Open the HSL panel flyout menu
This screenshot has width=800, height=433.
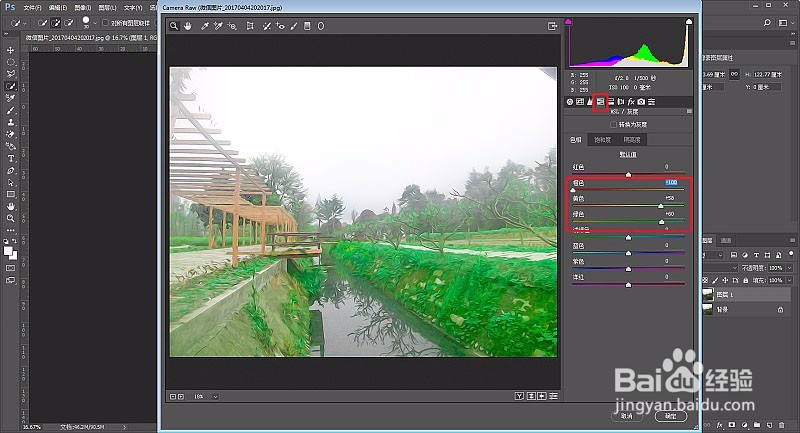tap(689, 111)
